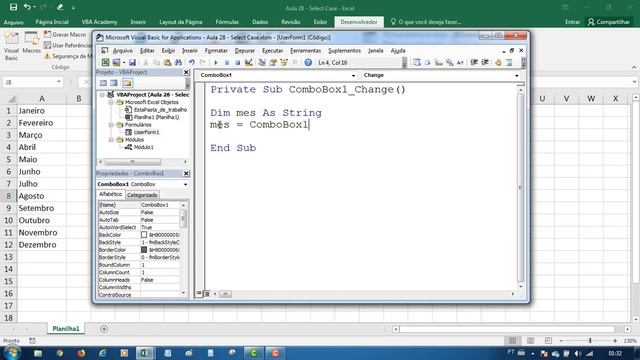Screen dimensions: 640x360
Task: Open the Ferramentas menu in VBA editor
Action: tap(305, 51)
